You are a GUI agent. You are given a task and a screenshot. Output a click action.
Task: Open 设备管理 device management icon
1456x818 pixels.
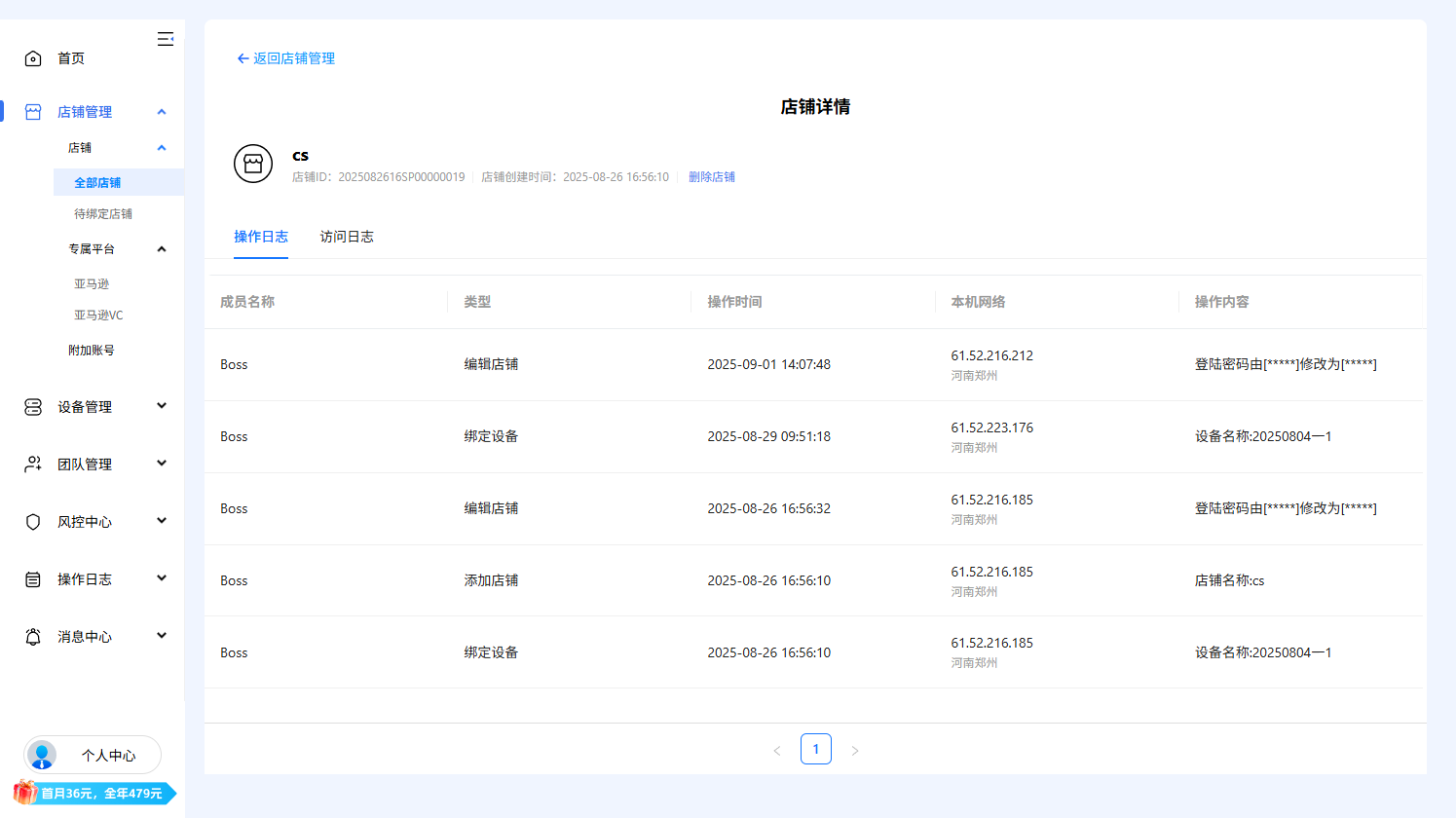point(32,406)
